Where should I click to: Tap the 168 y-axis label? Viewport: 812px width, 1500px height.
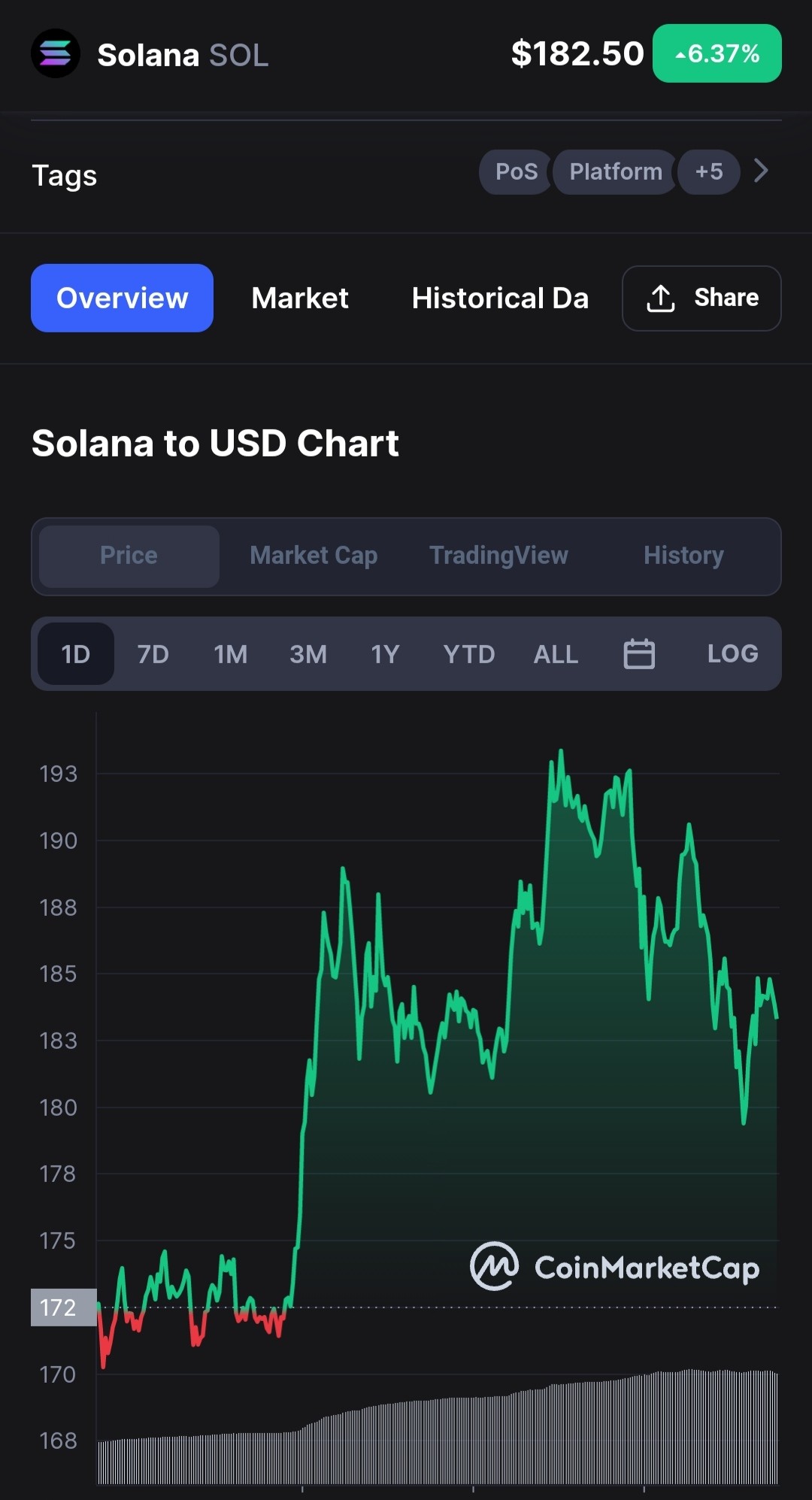click(x=58, y=1441)
